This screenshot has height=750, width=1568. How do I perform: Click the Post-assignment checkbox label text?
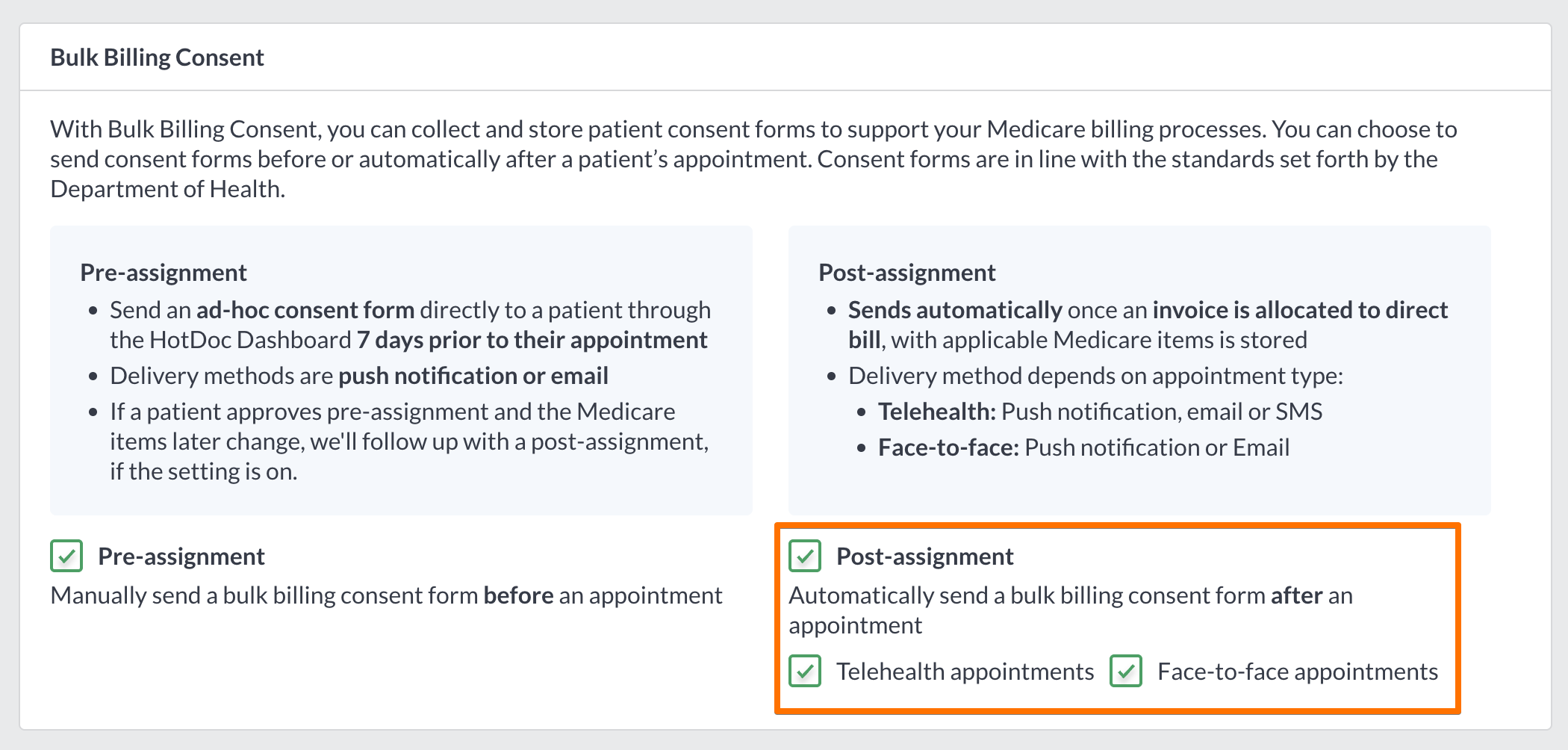pos(924,557)
